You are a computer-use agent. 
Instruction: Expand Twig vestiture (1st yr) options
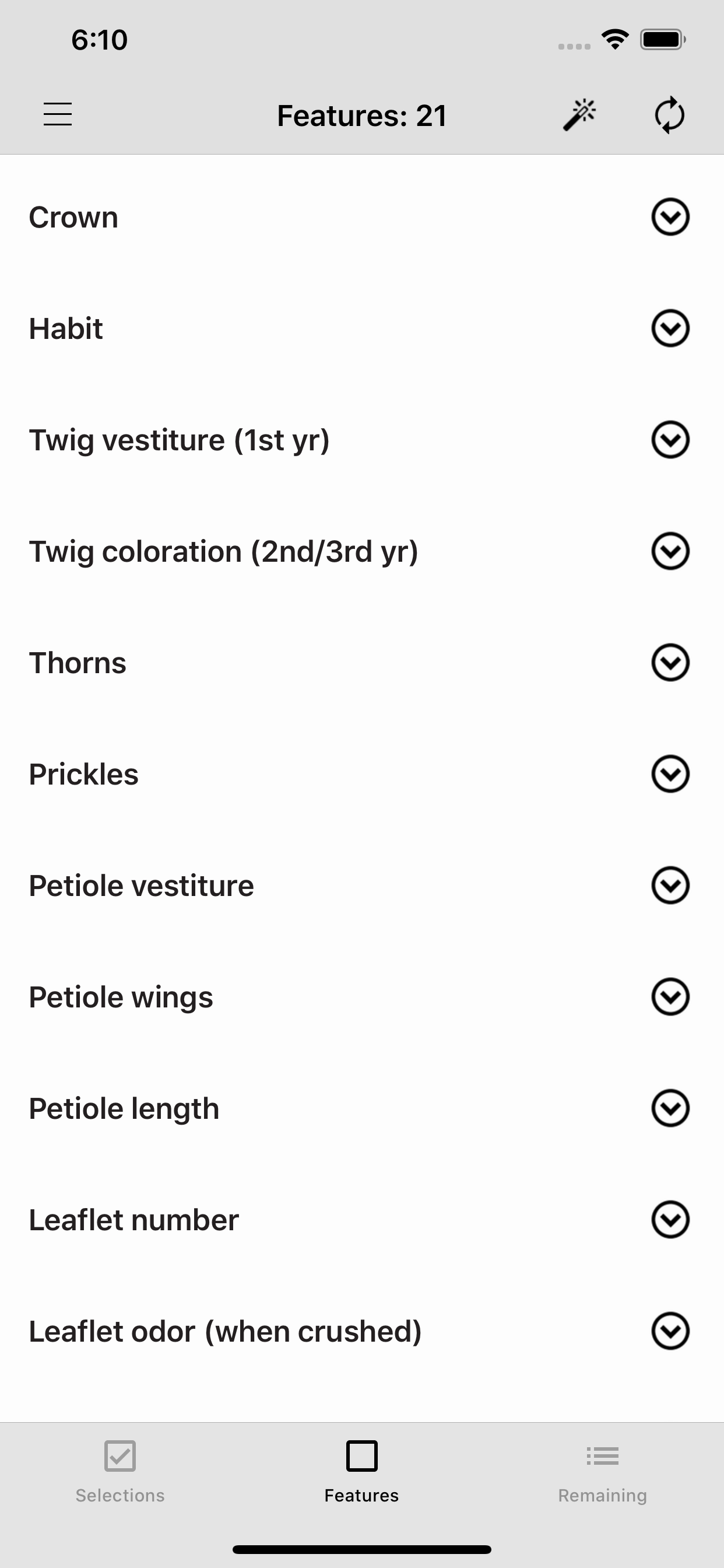(x=670, y=439)
